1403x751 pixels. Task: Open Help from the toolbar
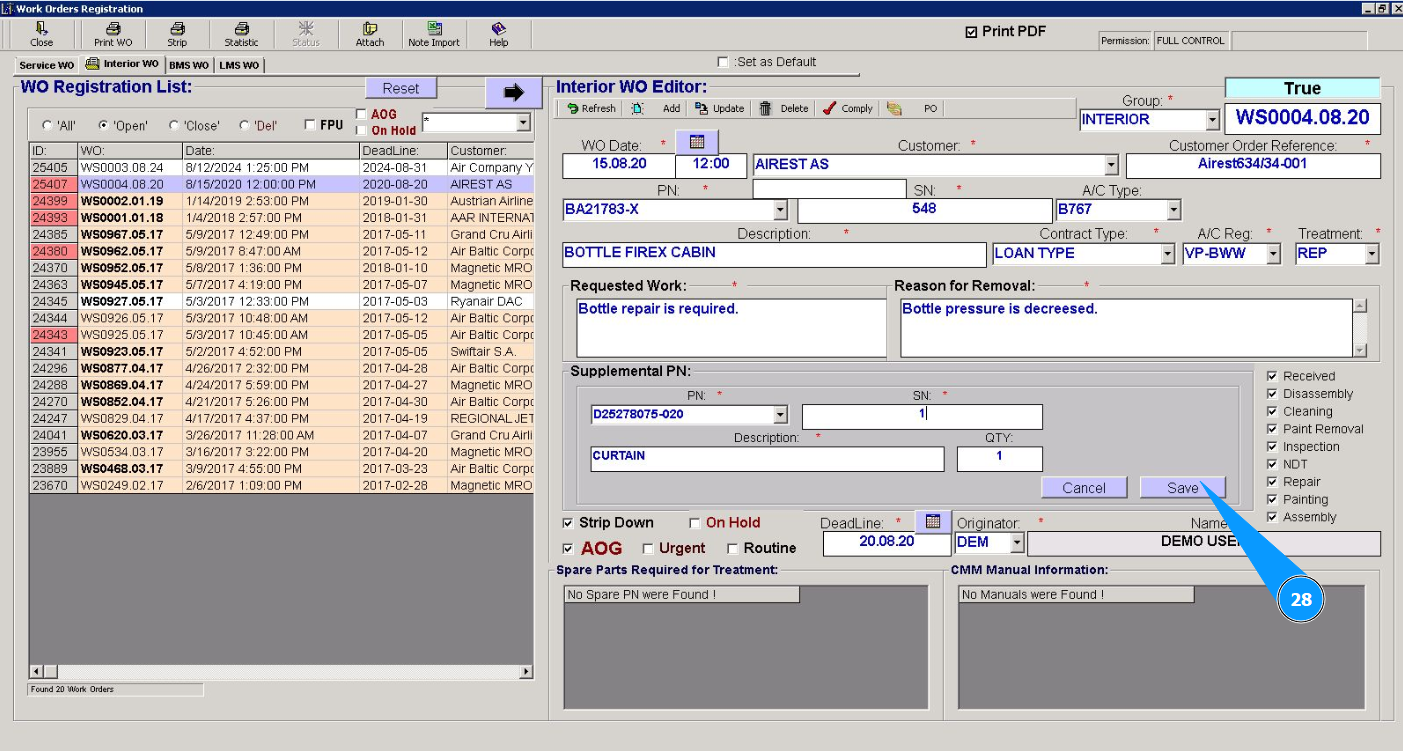(498, 30)
